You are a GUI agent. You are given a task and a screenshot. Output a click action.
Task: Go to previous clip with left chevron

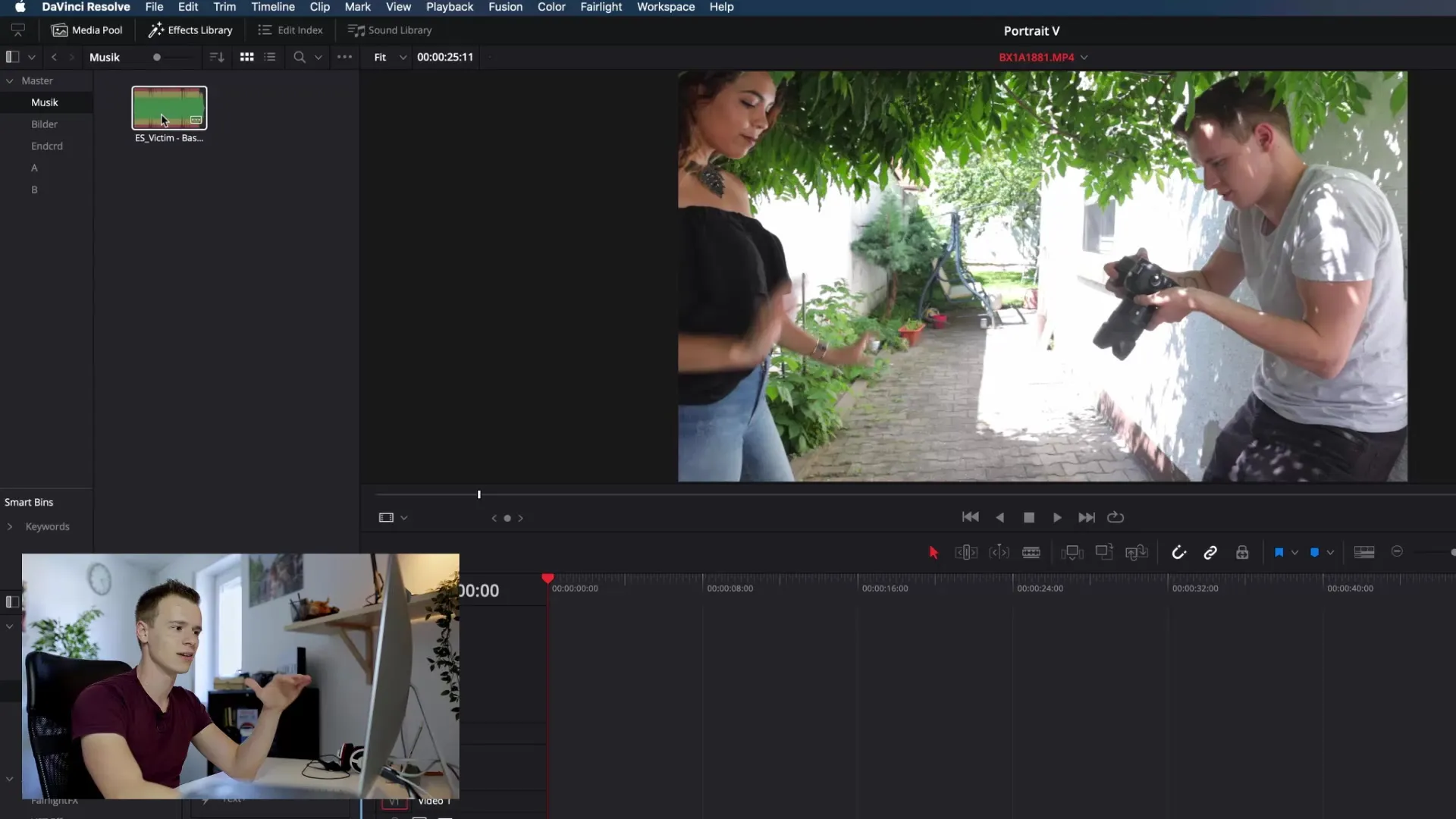pyautogui.click(x=494, y=518)
